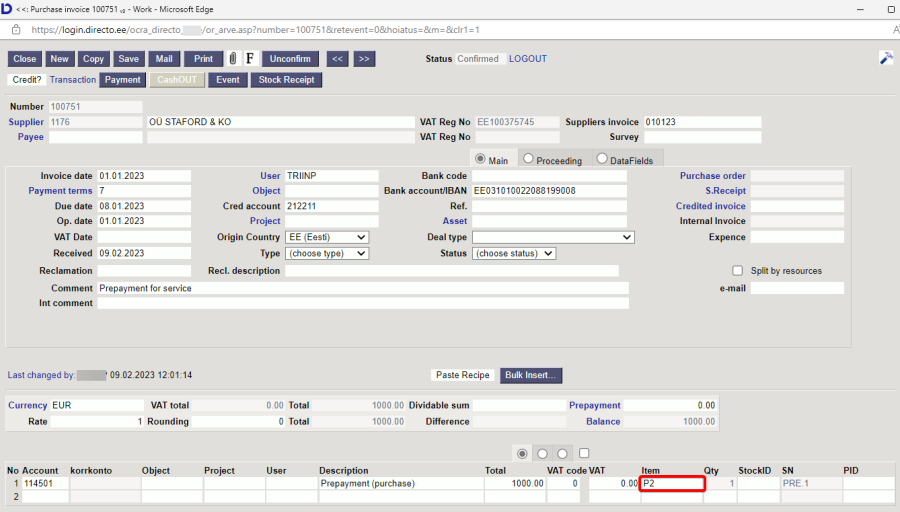Viewport: 900px width, 512px height.
Task: Click the Invoice date field 01.01.2023
Action: pos(144,176)
